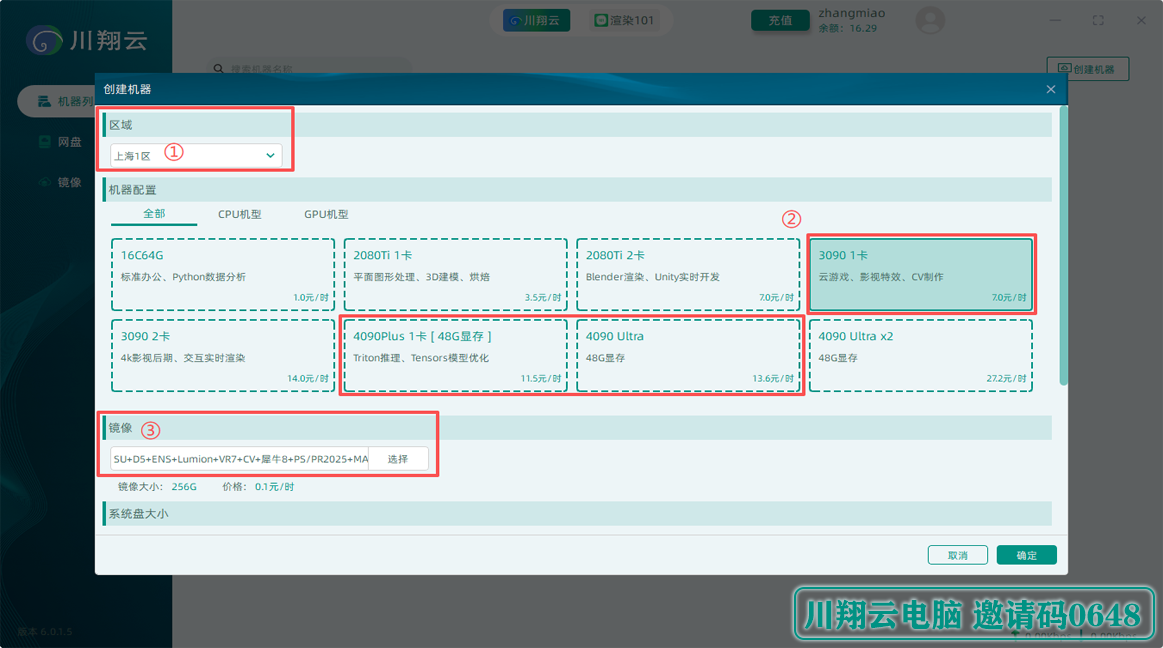Screen dimensions: 1163x648
Task: Select the 16C64G machine card
Action: pos(223,274)
